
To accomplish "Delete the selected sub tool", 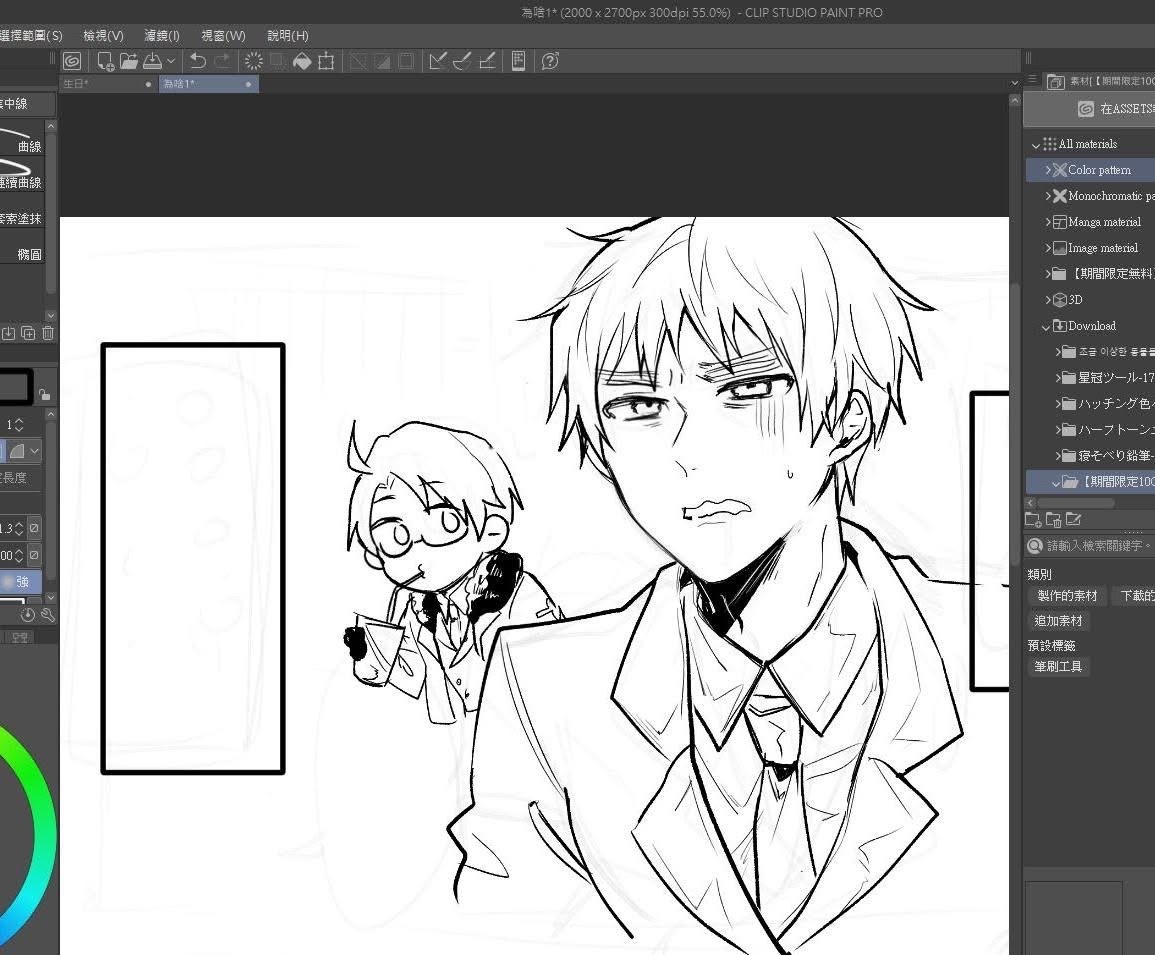I will (x=48, y=333).
